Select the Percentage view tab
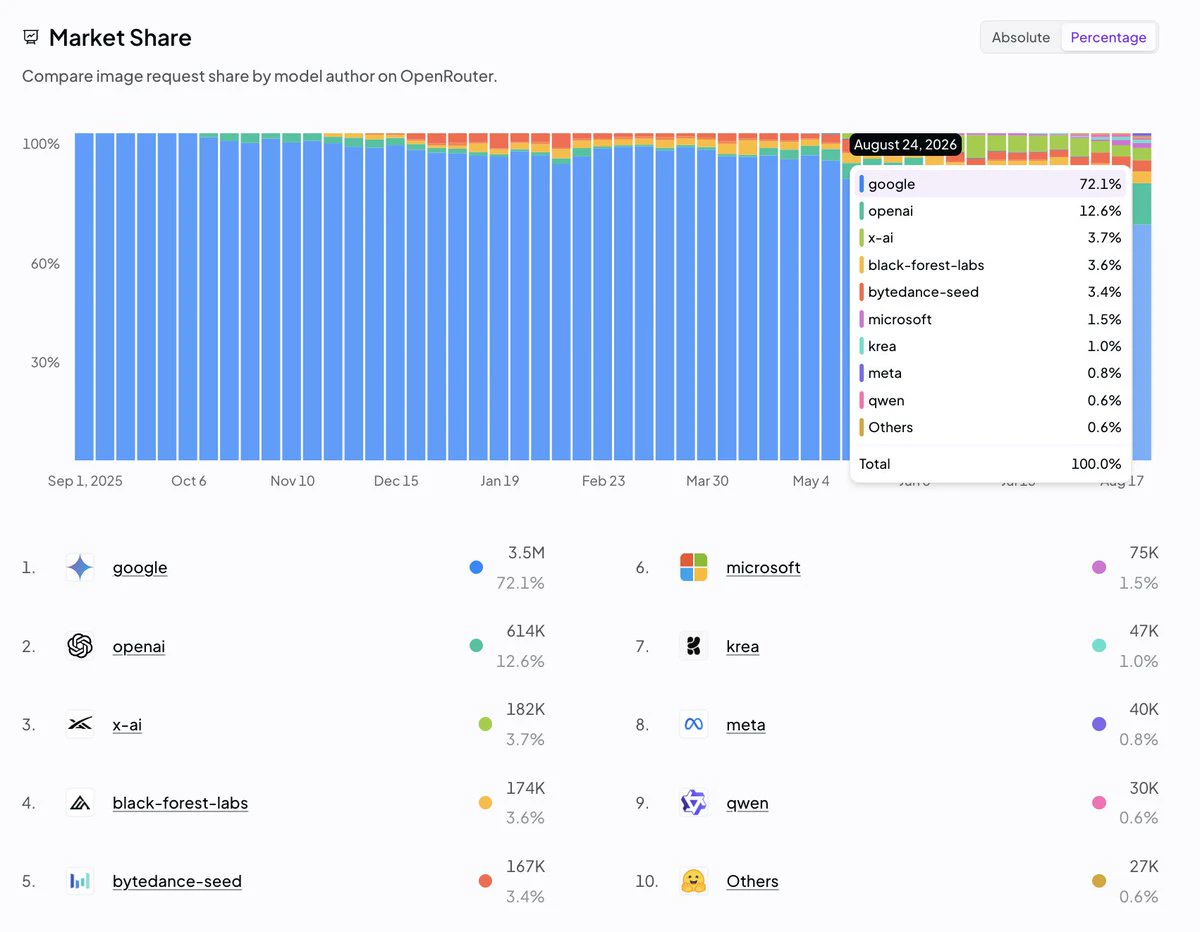Image resolution: width=1200 pixels, height=932 pixels. point(1108,37)
